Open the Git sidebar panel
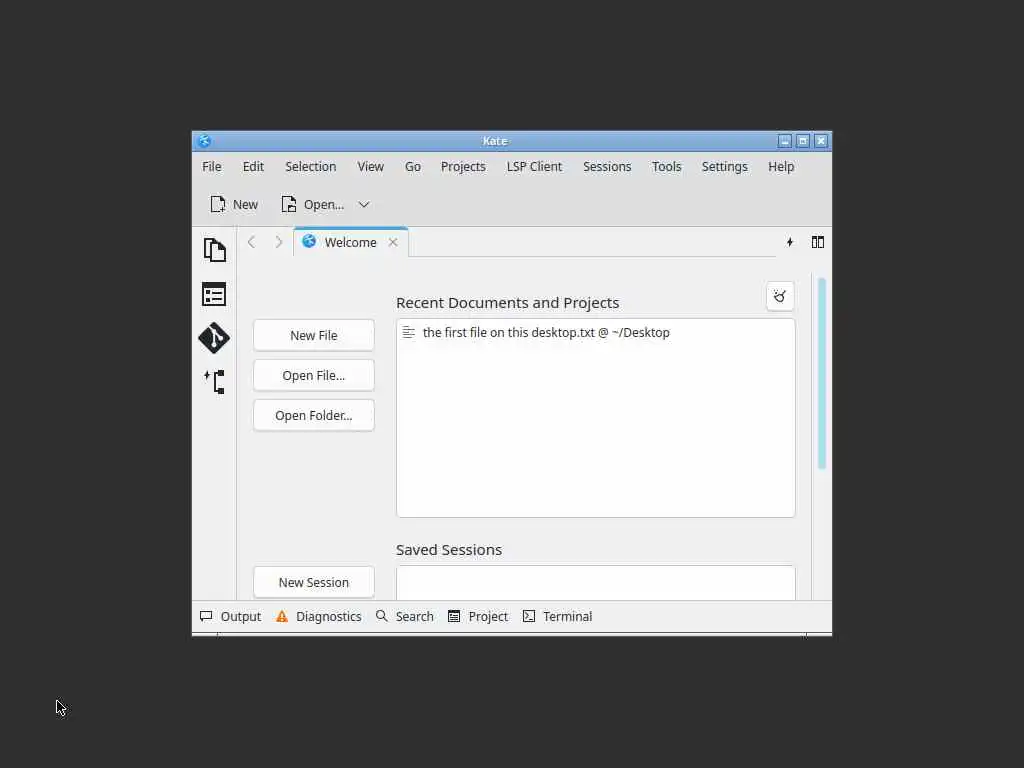 click(x=214, y=338)
